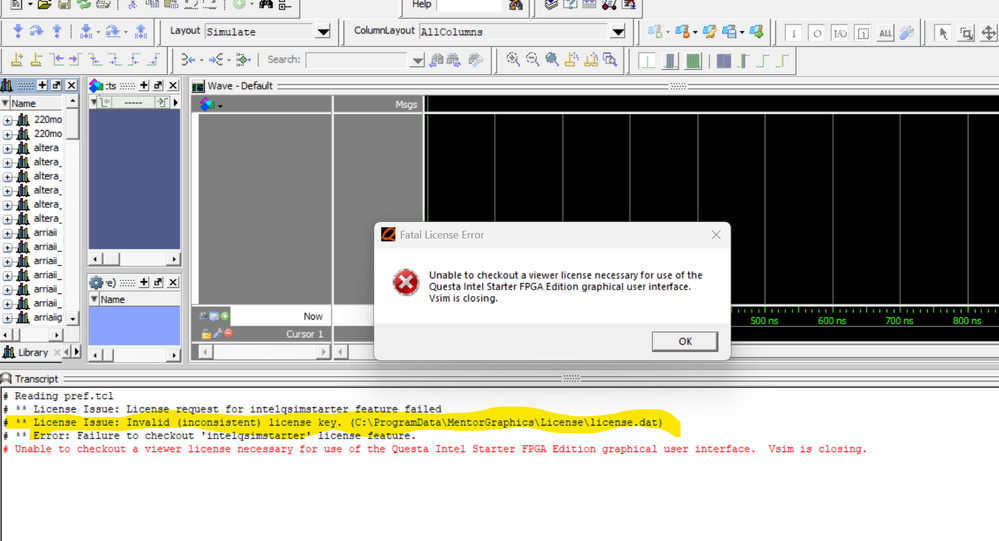Click the Pan Mode four-arrow icon
The height and width of the screenshot is (541, 999).
click(x=989, y=32)
